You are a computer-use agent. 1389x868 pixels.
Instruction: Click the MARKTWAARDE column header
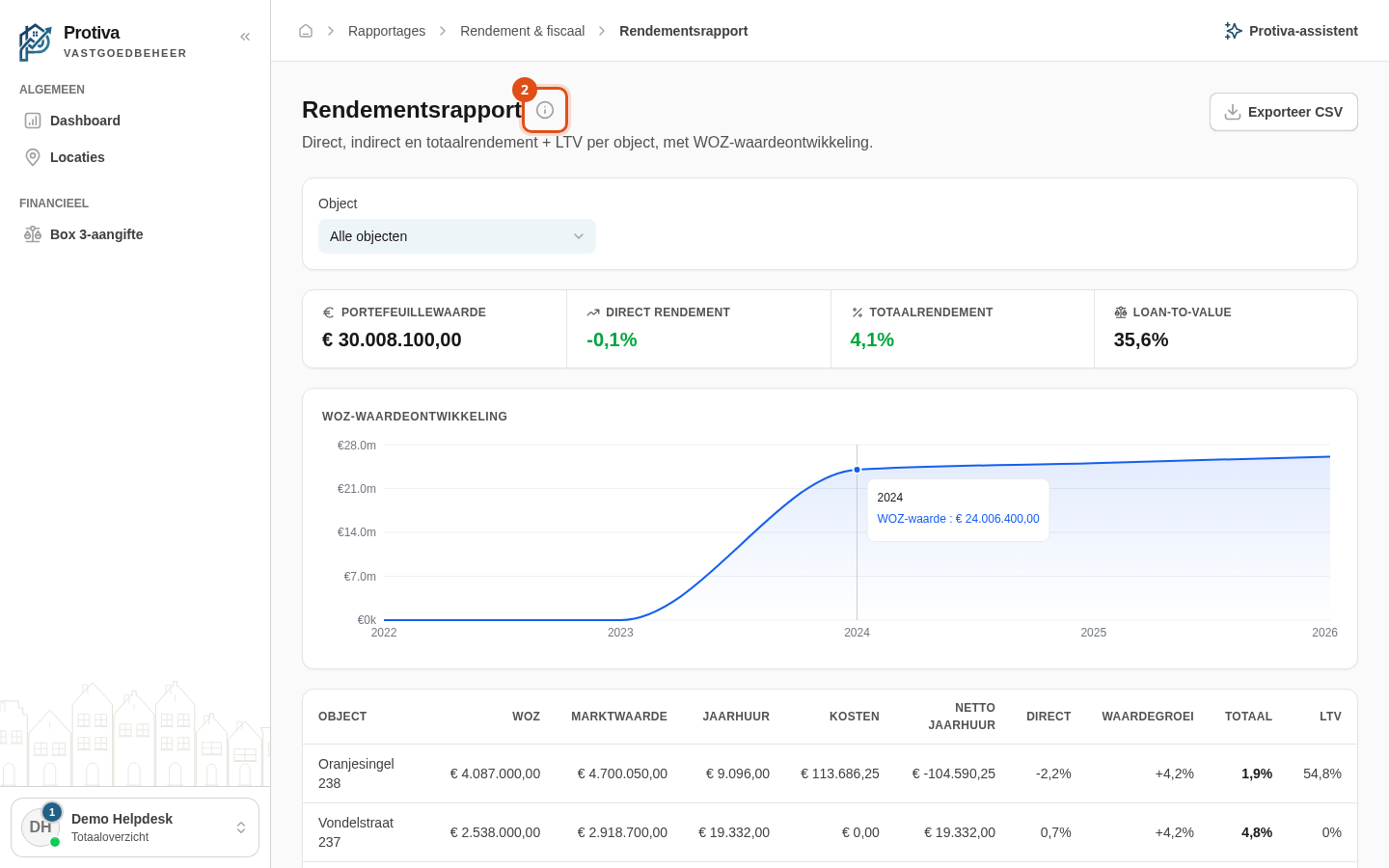click(619, 717)
